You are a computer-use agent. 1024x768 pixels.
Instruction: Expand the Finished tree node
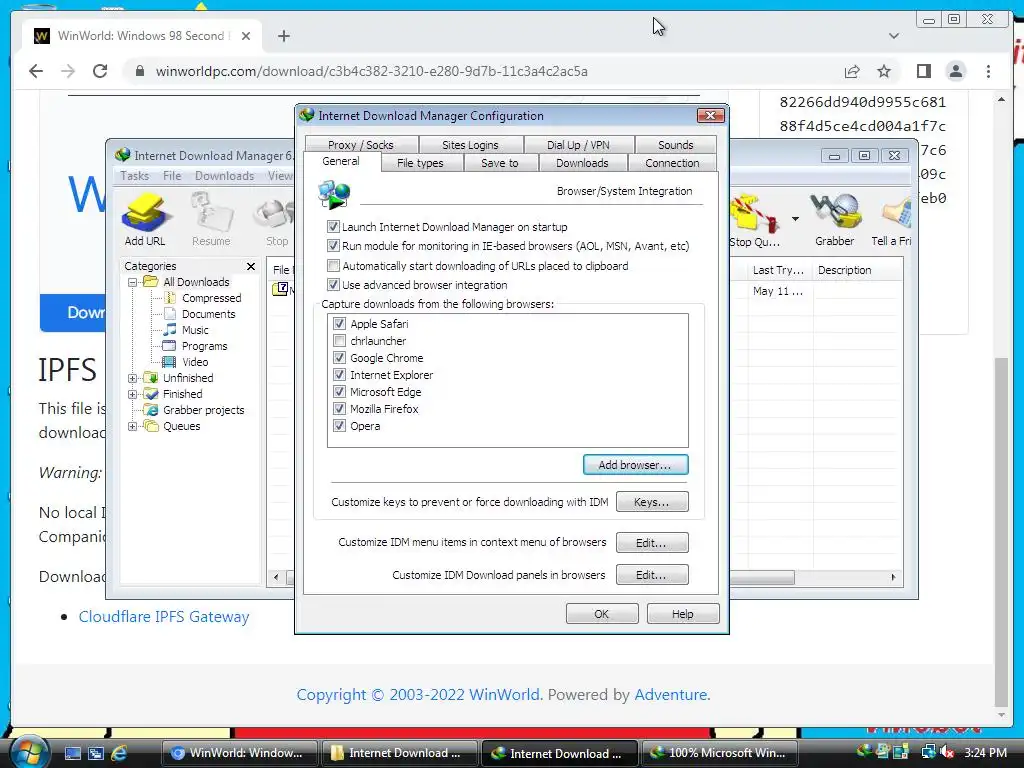132,394
